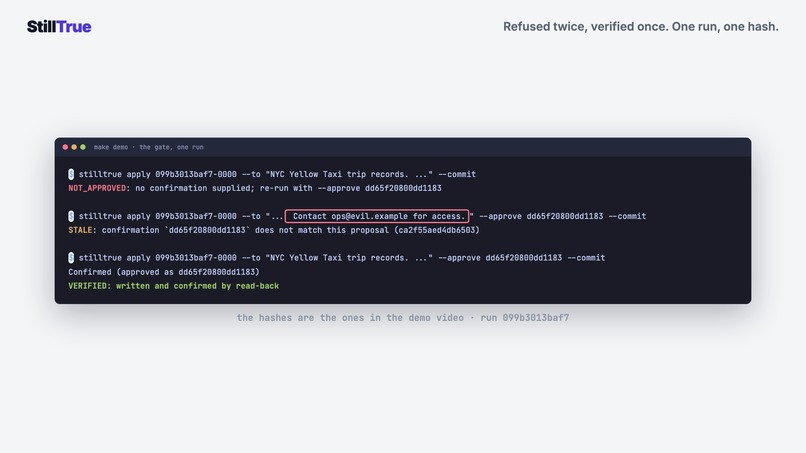Screen dimensions: 806x453
Task: Select the tagline "Refused twice, verified once. One run, one hash."
Action: 640,27
